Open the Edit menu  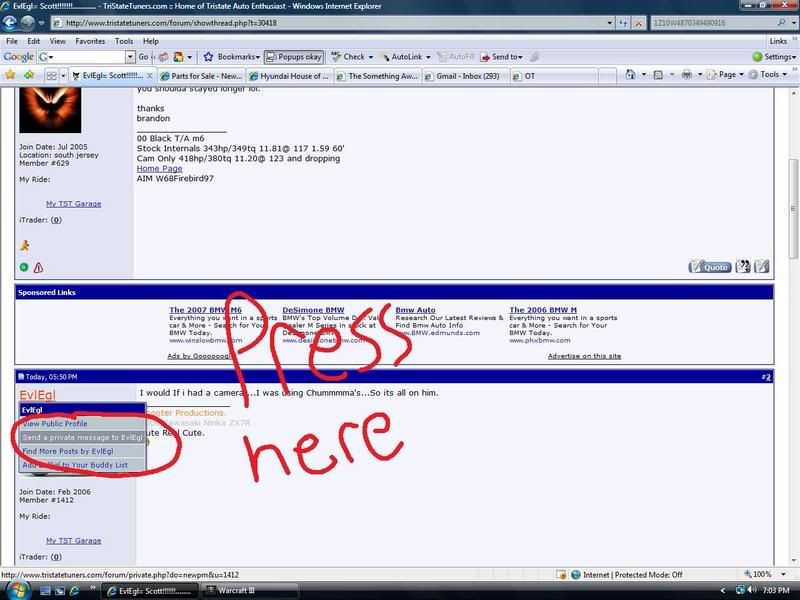point(34,41)
